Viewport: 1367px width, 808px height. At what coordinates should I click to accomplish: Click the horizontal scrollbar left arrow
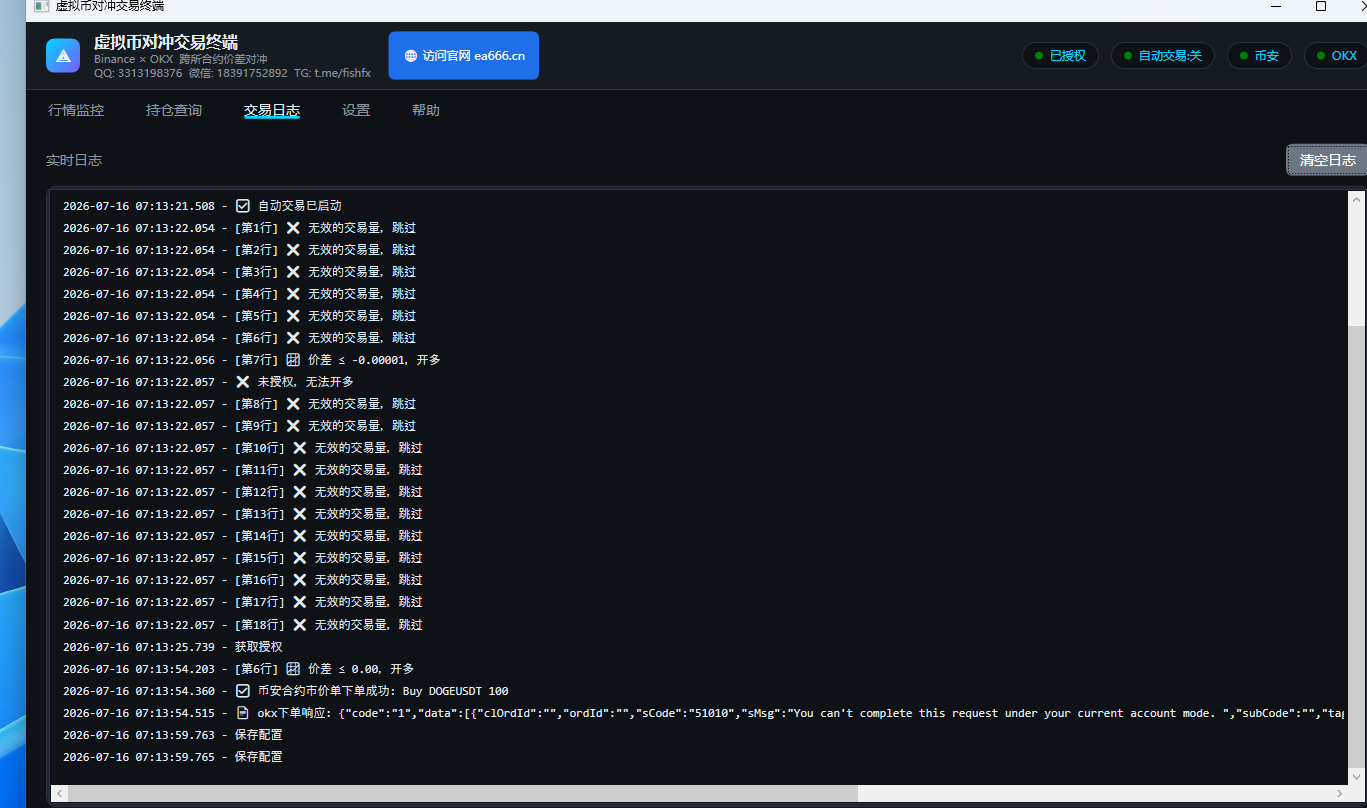(60, 793)
